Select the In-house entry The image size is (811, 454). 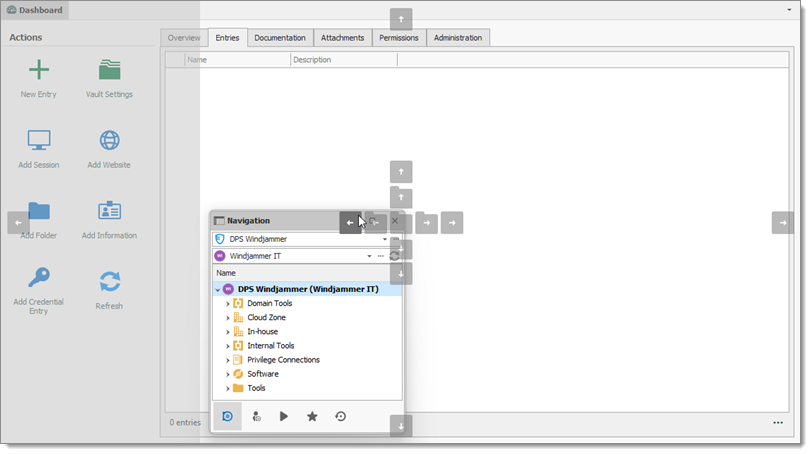click(262, 332)
